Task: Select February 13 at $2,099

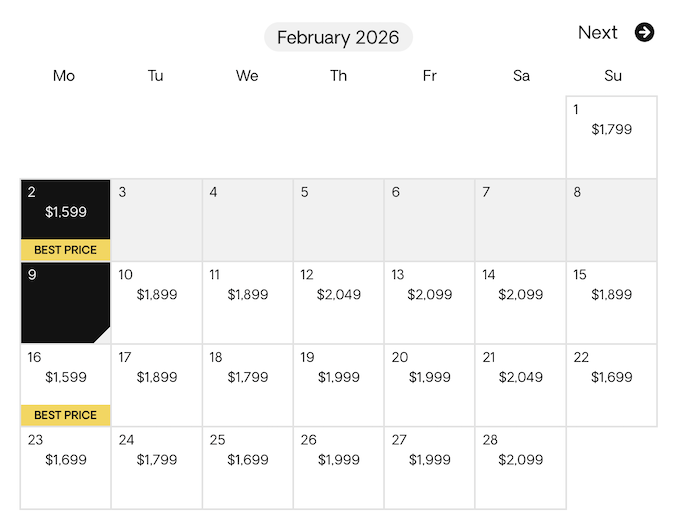Action: (430, 302)
